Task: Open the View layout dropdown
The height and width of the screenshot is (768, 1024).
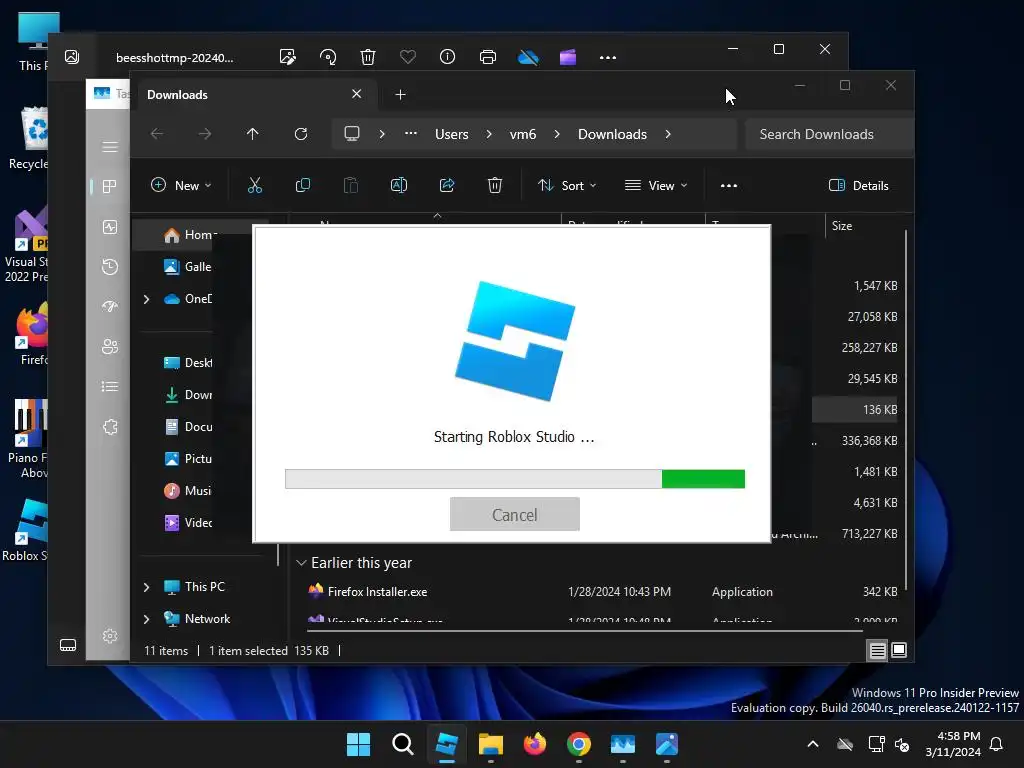Action: click(x=656, y=185)
